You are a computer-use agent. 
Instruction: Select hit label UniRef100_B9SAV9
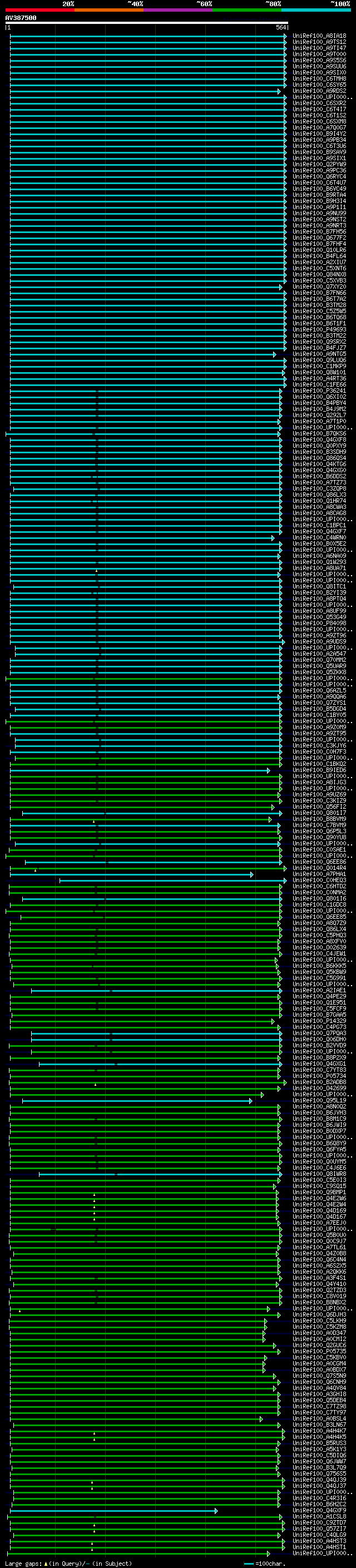(x=319, y=152)
